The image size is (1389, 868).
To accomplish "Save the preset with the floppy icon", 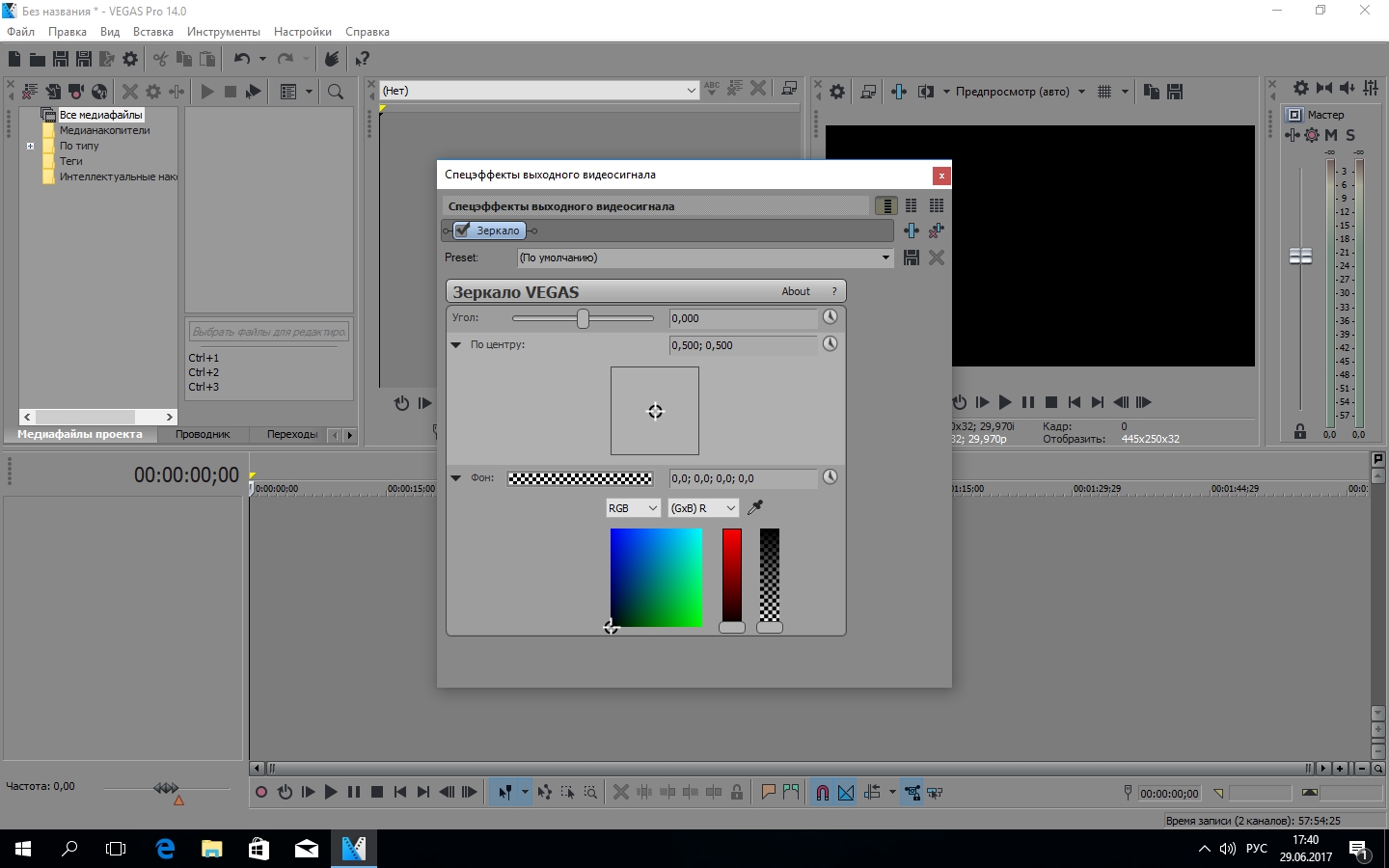I will point(912,258).
